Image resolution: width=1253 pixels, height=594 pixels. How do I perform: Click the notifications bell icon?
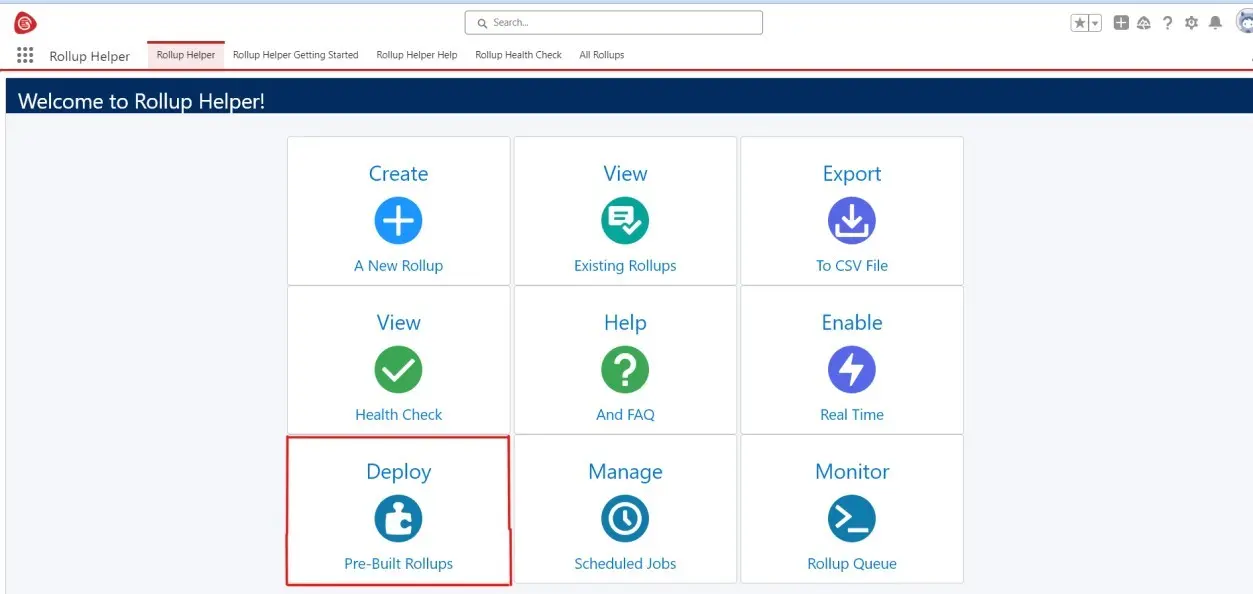1215,23
